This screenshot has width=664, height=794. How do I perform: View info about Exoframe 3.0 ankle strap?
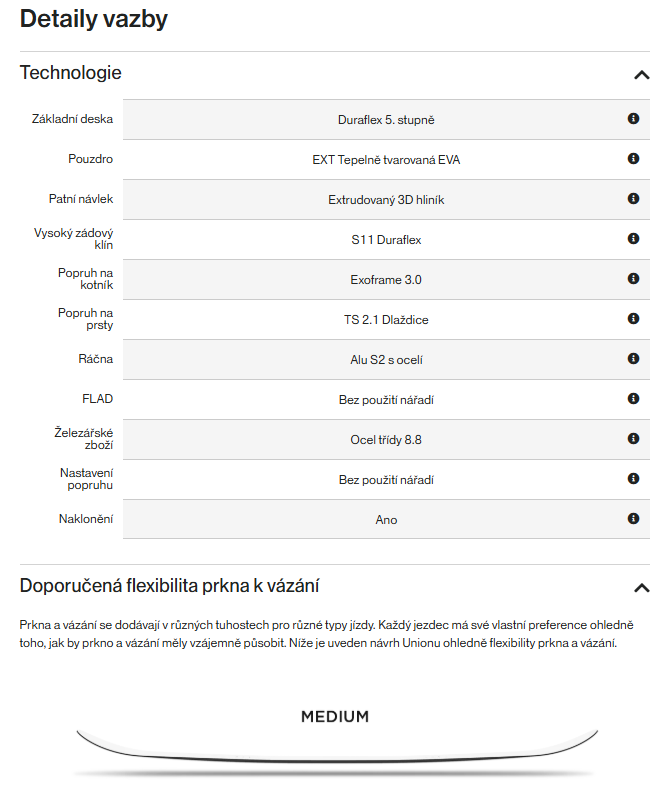[633, 279]
